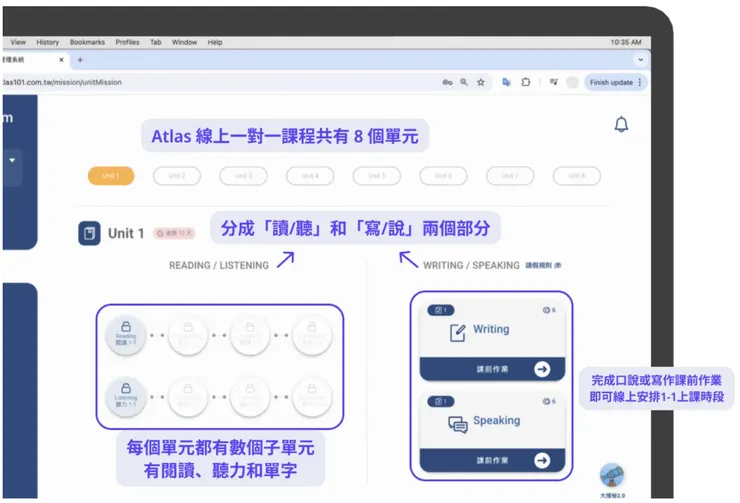
Task: Switch to Unit 5
Action: (377, 176)
